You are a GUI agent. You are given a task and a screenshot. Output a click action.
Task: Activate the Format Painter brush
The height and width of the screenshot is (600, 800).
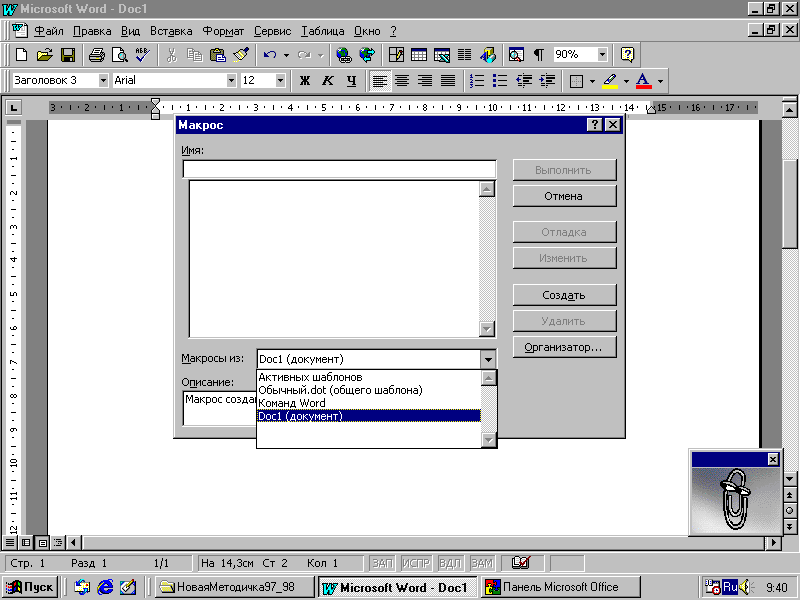(241, 55)
